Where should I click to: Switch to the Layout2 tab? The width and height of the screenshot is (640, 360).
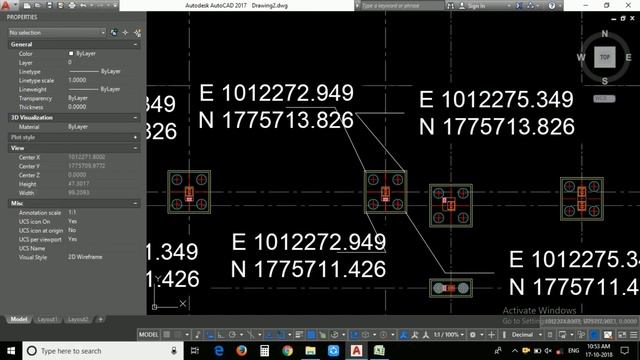click(x=78, y=319)
